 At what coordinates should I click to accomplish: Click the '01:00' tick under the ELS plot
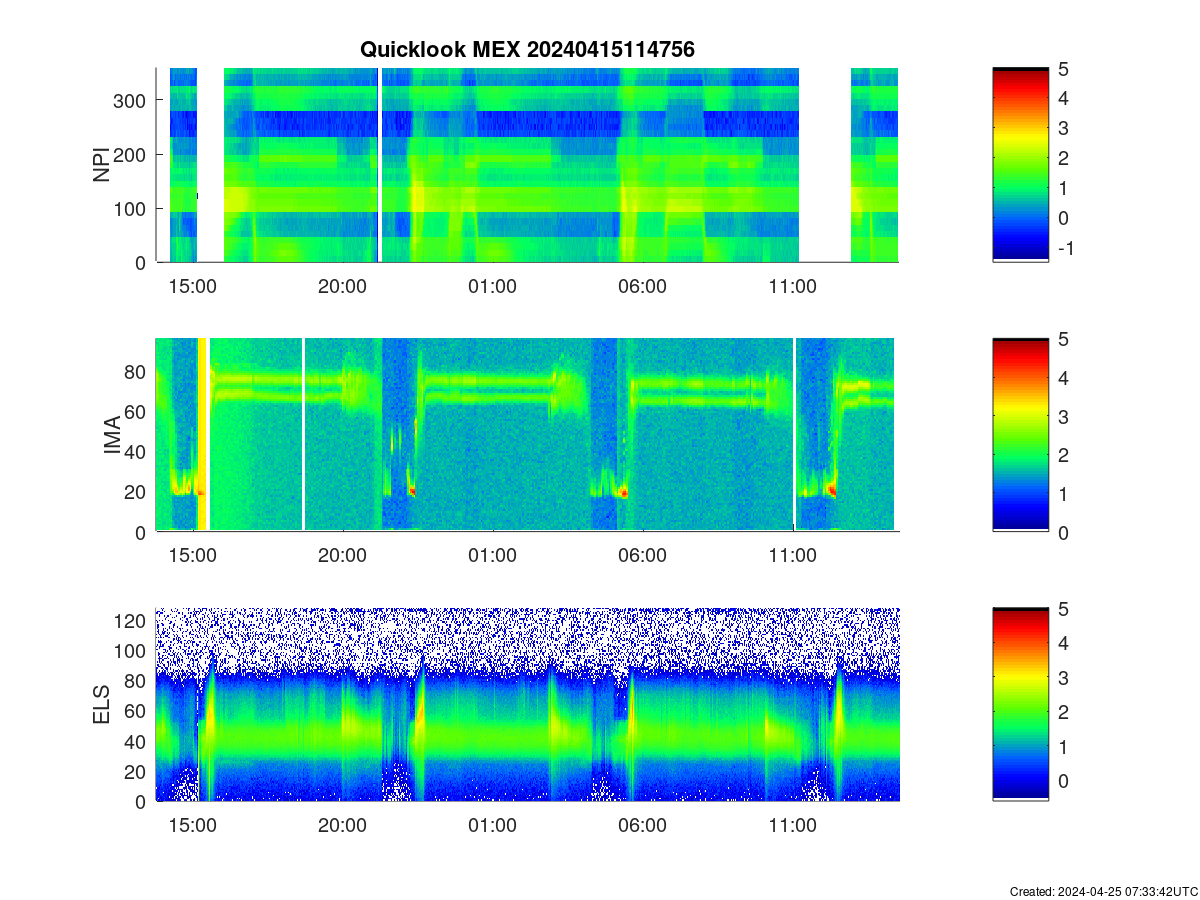click(492, 826)
